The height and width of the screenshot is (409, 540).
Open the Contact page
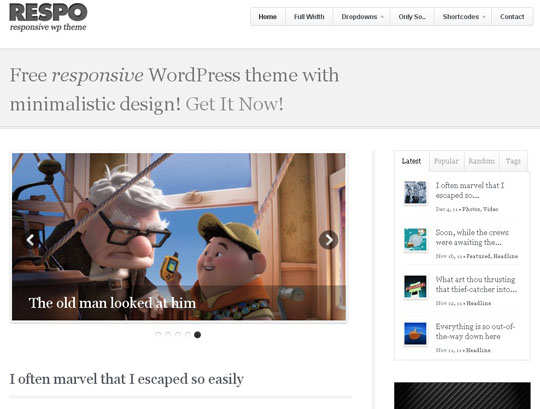click(x=512, y=17)
